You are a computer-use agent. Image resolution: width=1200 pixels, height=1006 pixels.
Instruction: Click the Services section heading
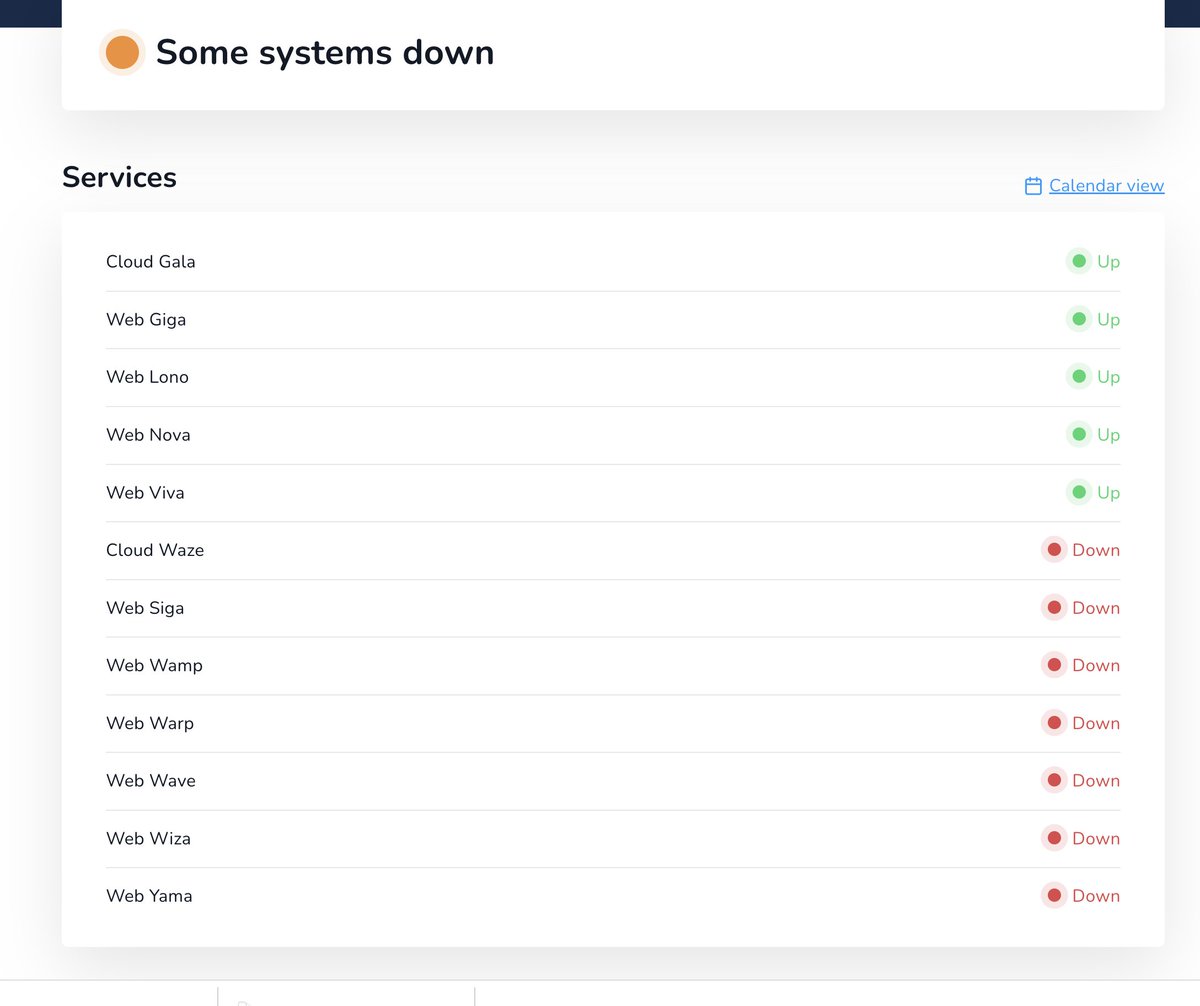119,177
